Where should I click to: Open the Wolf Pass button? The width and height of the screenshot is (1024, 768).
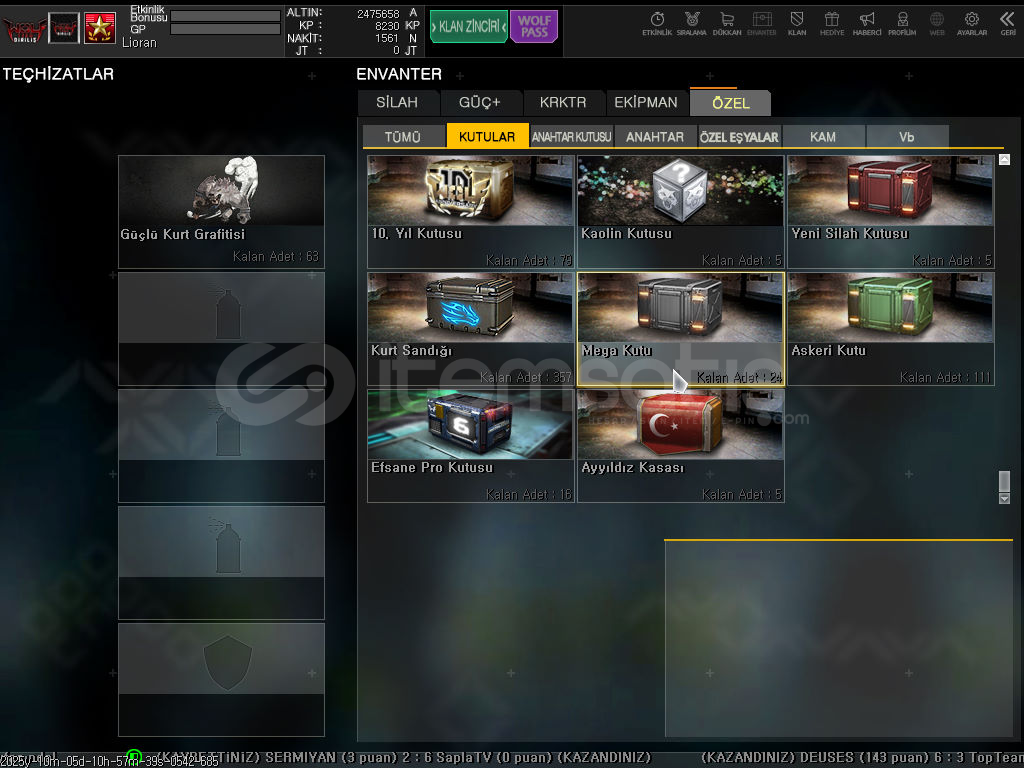coord(534,27)
